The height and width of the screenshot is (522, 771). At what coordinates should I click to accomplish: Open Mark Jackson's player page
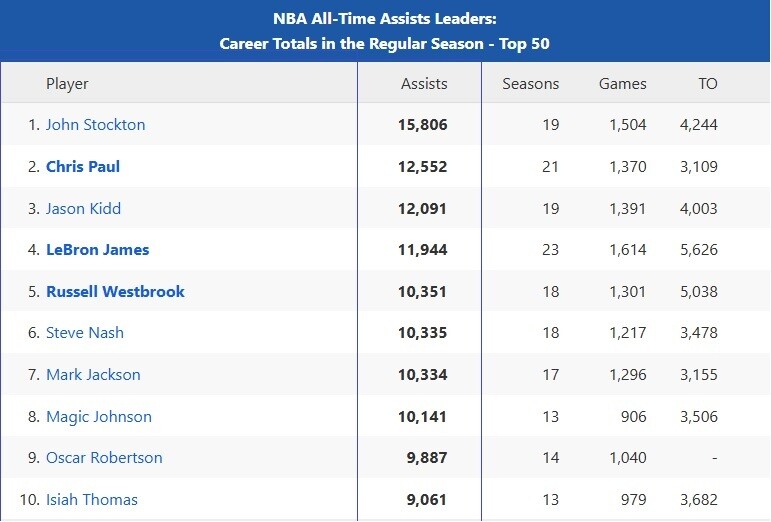tap(93, 375)
